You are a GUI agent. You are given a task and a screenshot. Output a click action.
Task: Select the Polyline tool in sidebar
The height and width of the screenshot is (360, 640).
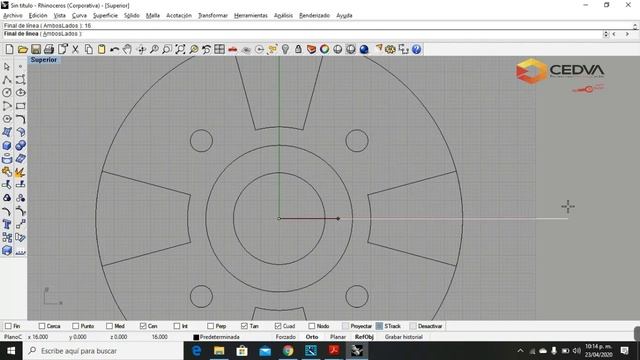pyautogui.click(x=7, y=79)
